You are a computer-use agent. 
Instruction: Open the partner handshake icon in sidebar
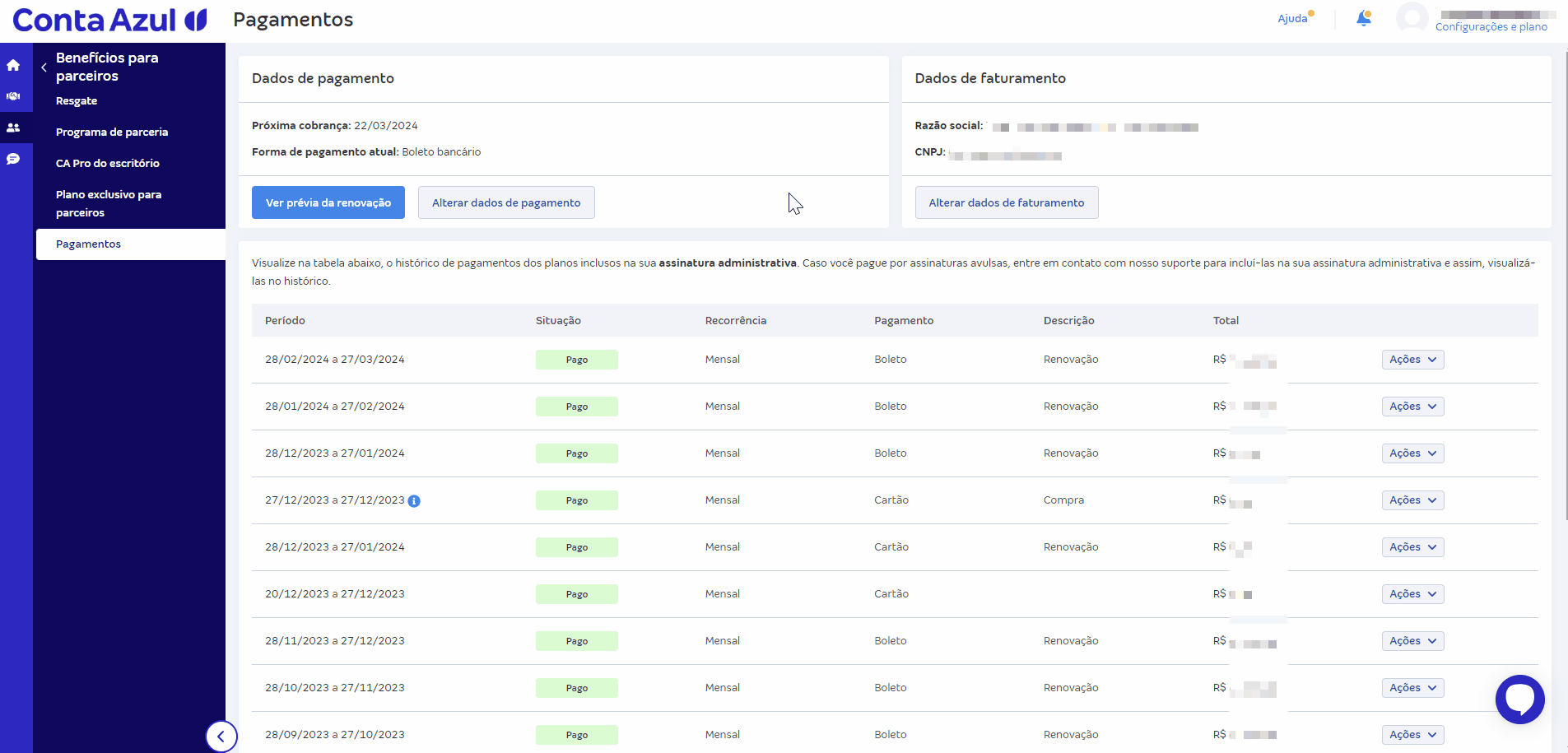13,96
